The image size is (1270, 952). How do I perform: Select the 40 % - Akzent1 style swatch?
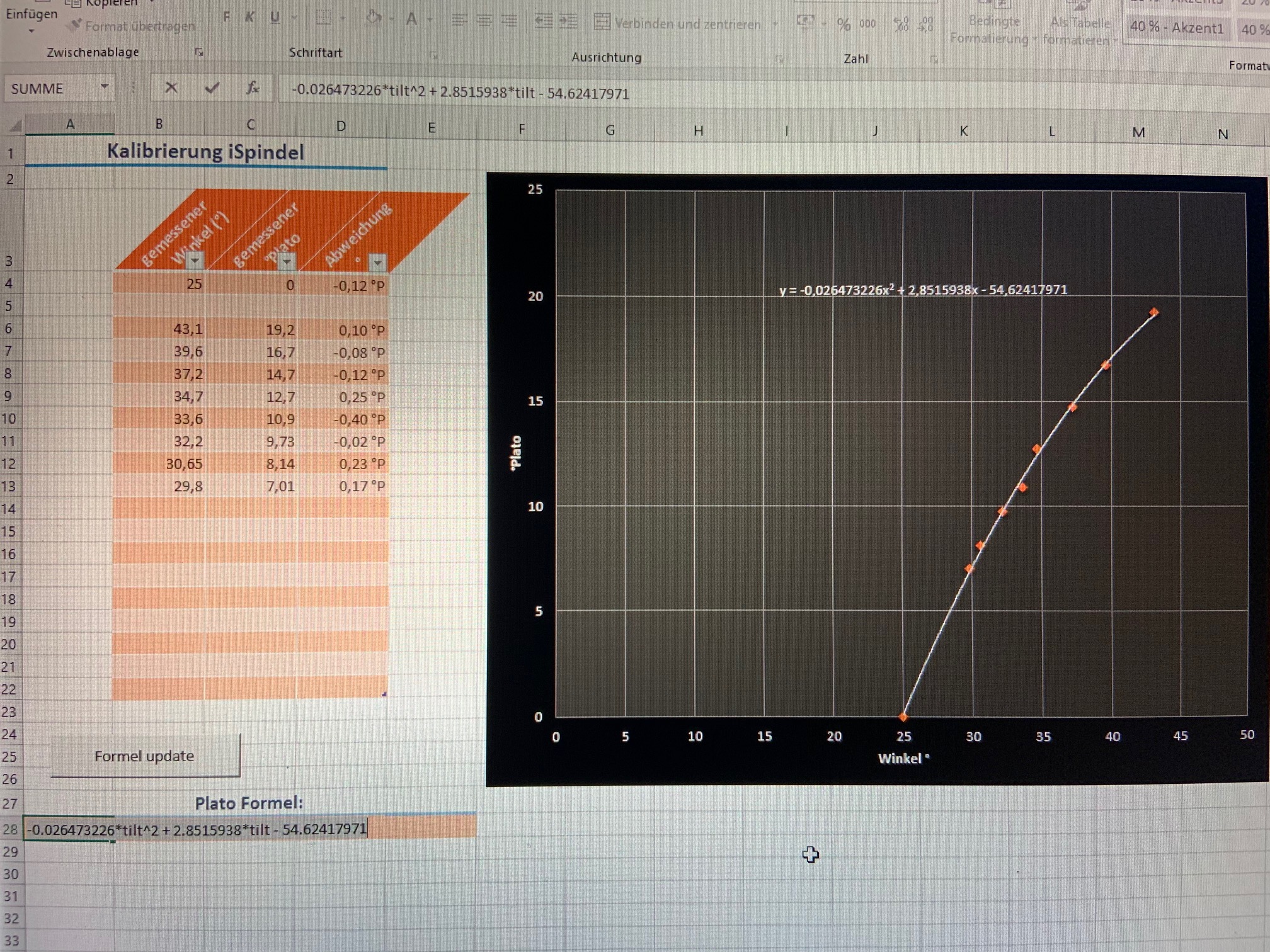1177,28
